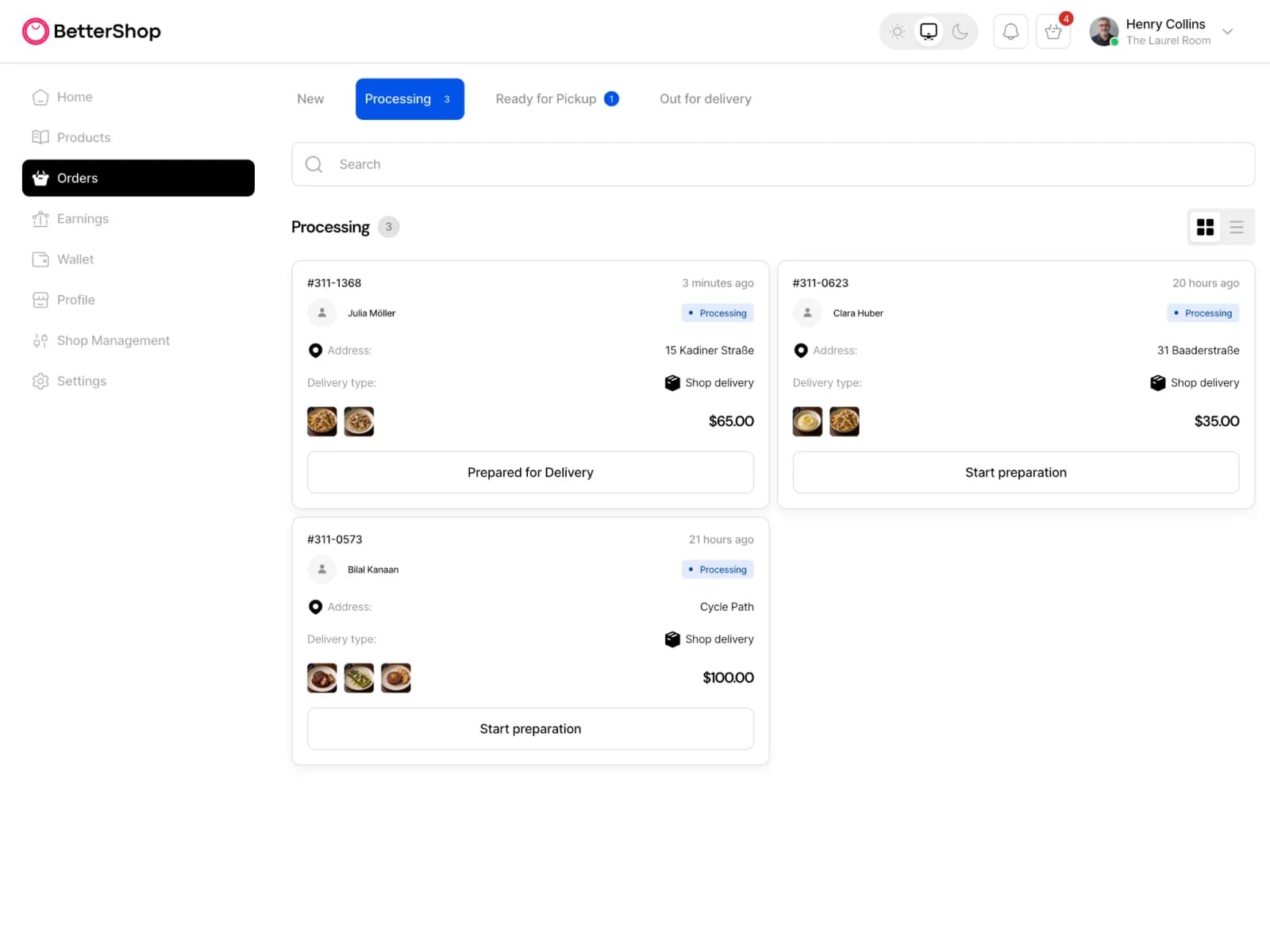The image size is (1270, 952).
Task: Switch to grid view layout
Action: pos(1205,227)
